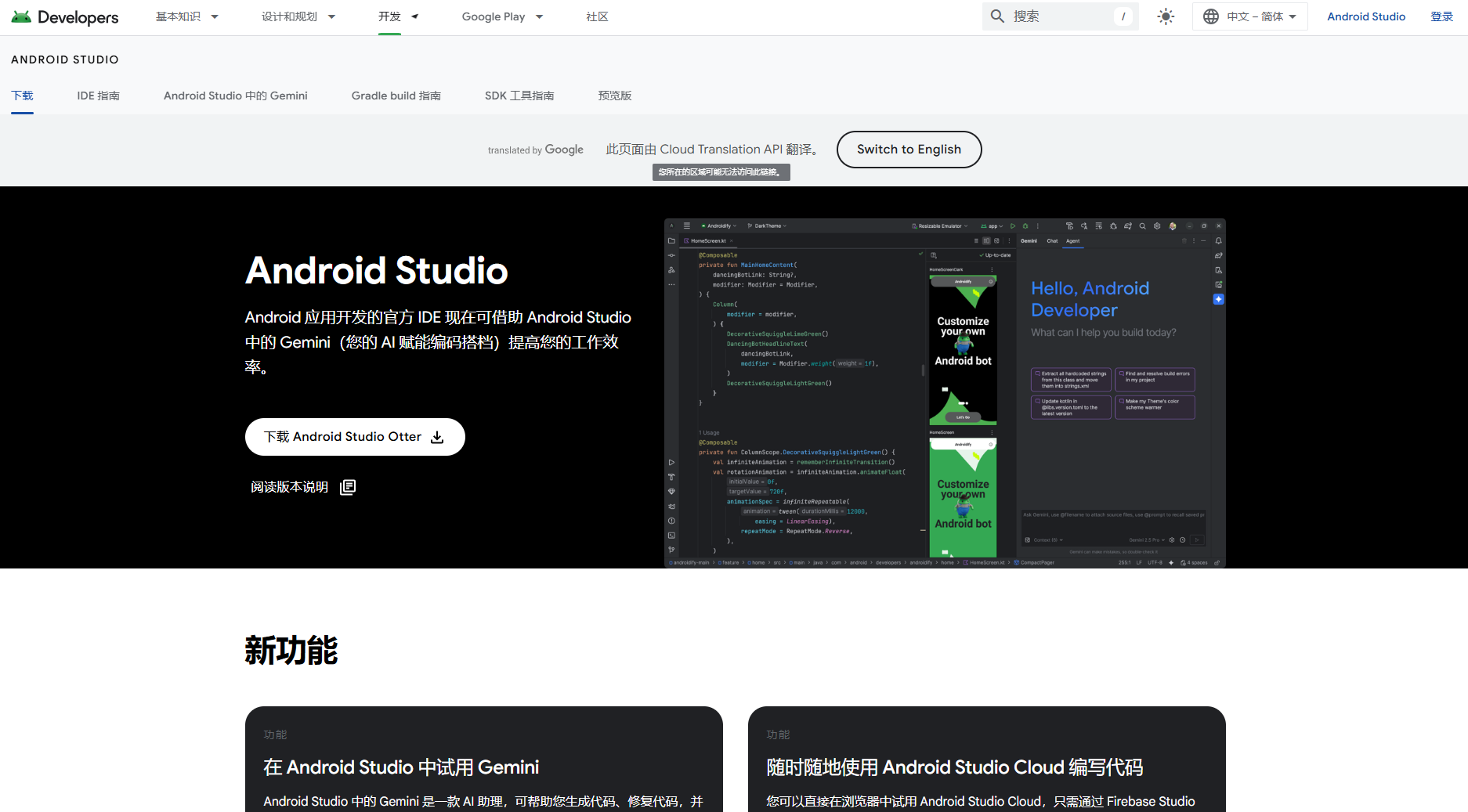Open the Gradle build 指南 tab
1468x812 pixels.
click(396, 96)
